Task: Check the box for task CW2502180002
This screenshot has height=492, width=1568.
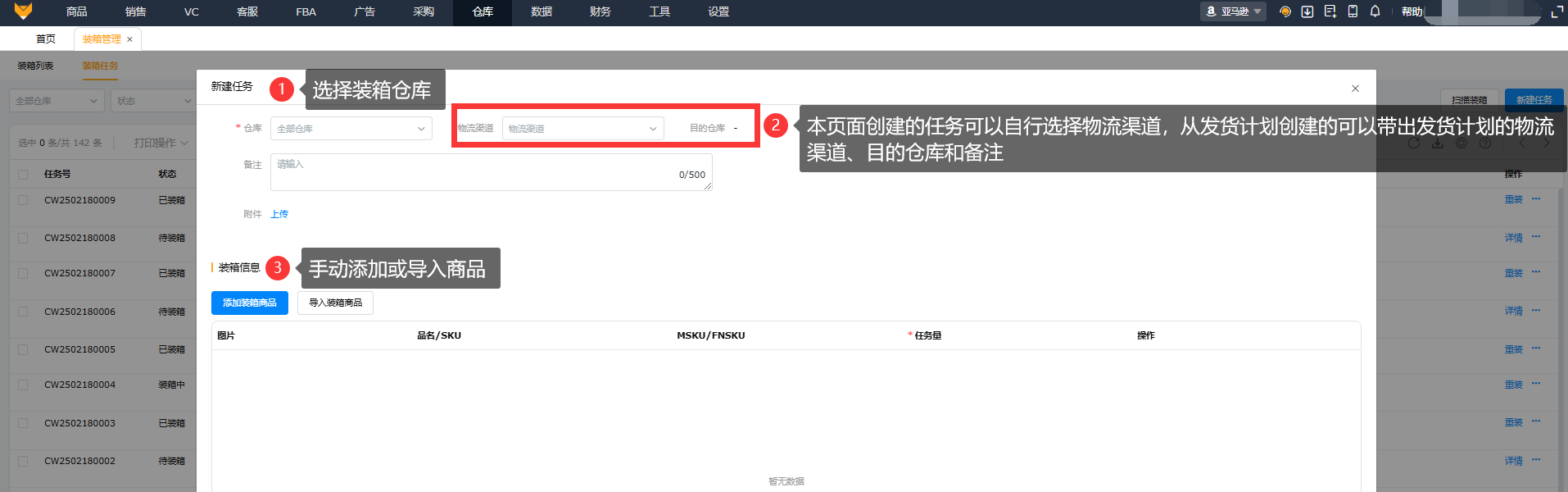Action: pyautogui.click(x=23, y=461)
